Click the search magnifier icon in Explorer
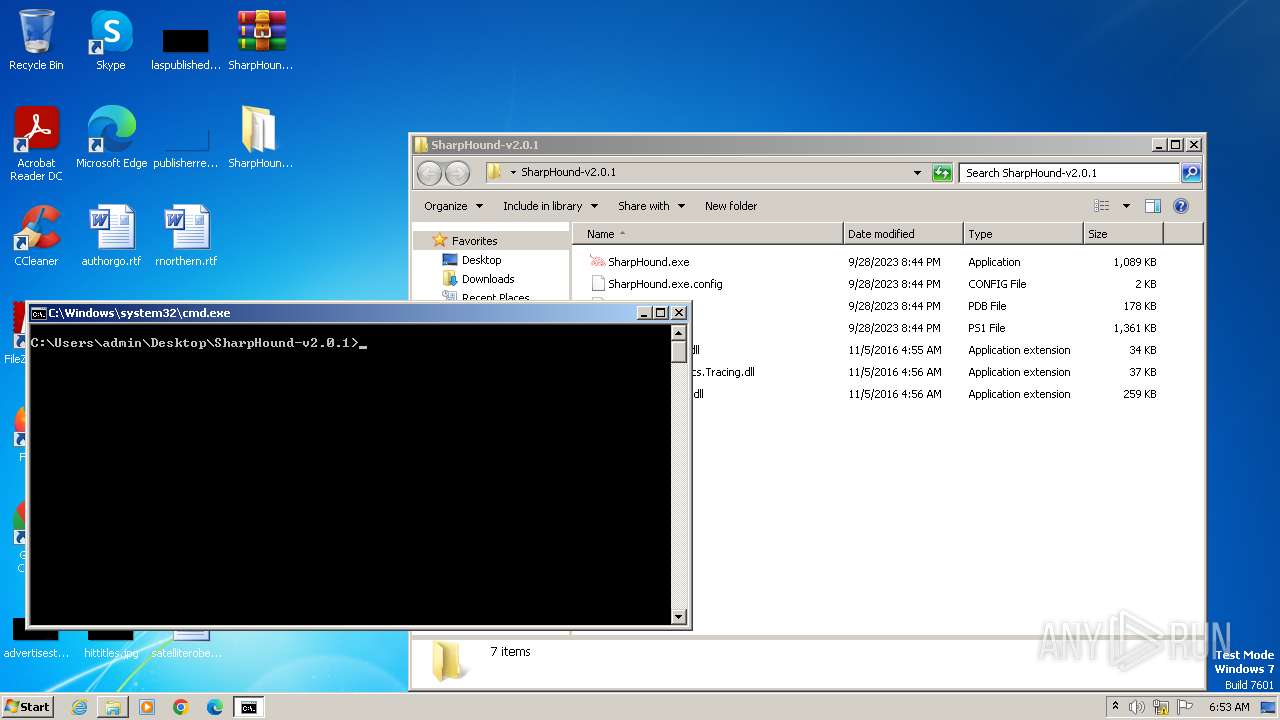The height and width of the screenshot is (720, 1280). point(1191,173)
